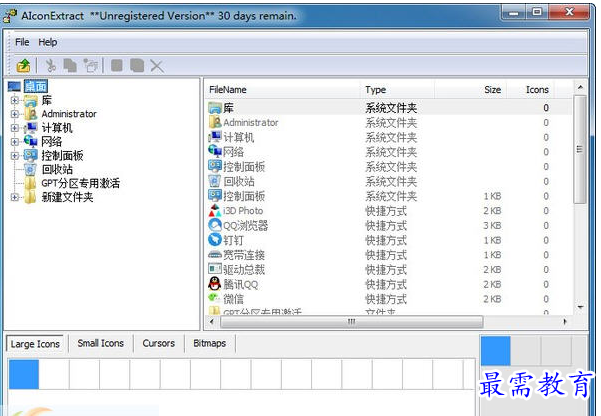The image size is (601, 416).
Task: Click the 控制面板 icon in the tree
Action: [30, 155]
